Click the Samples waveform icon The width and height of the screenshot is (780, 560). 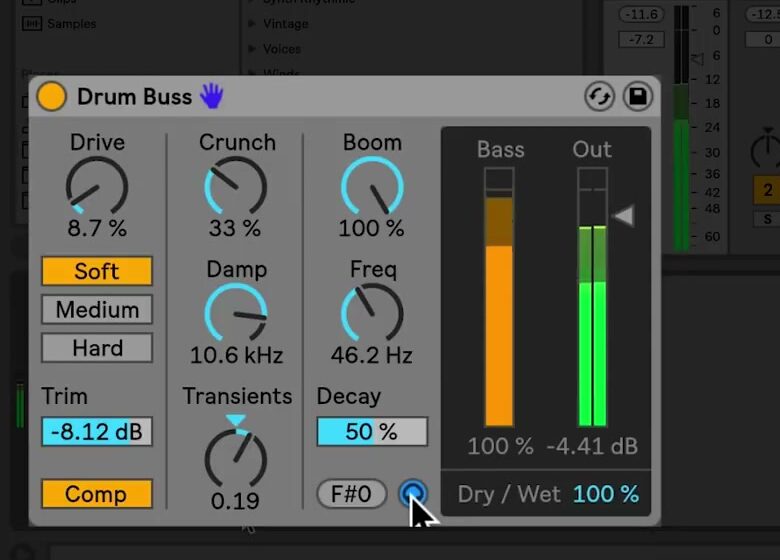32,23
